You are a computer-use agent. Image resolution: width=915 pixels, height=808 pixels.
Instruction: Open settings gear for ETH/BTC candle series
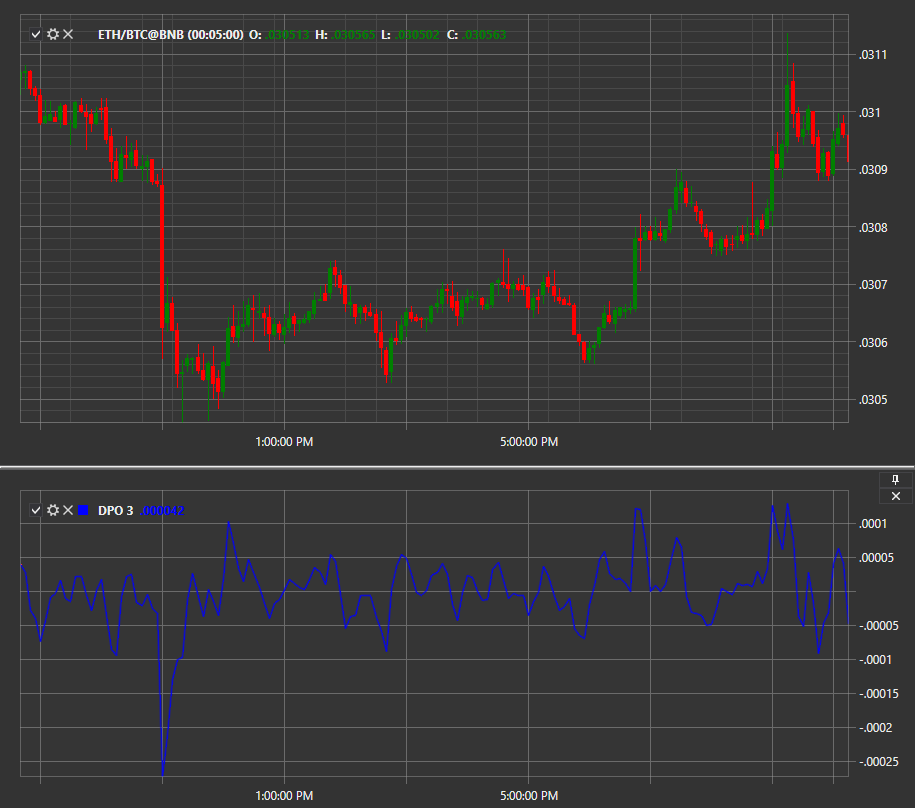click(53, 34)
